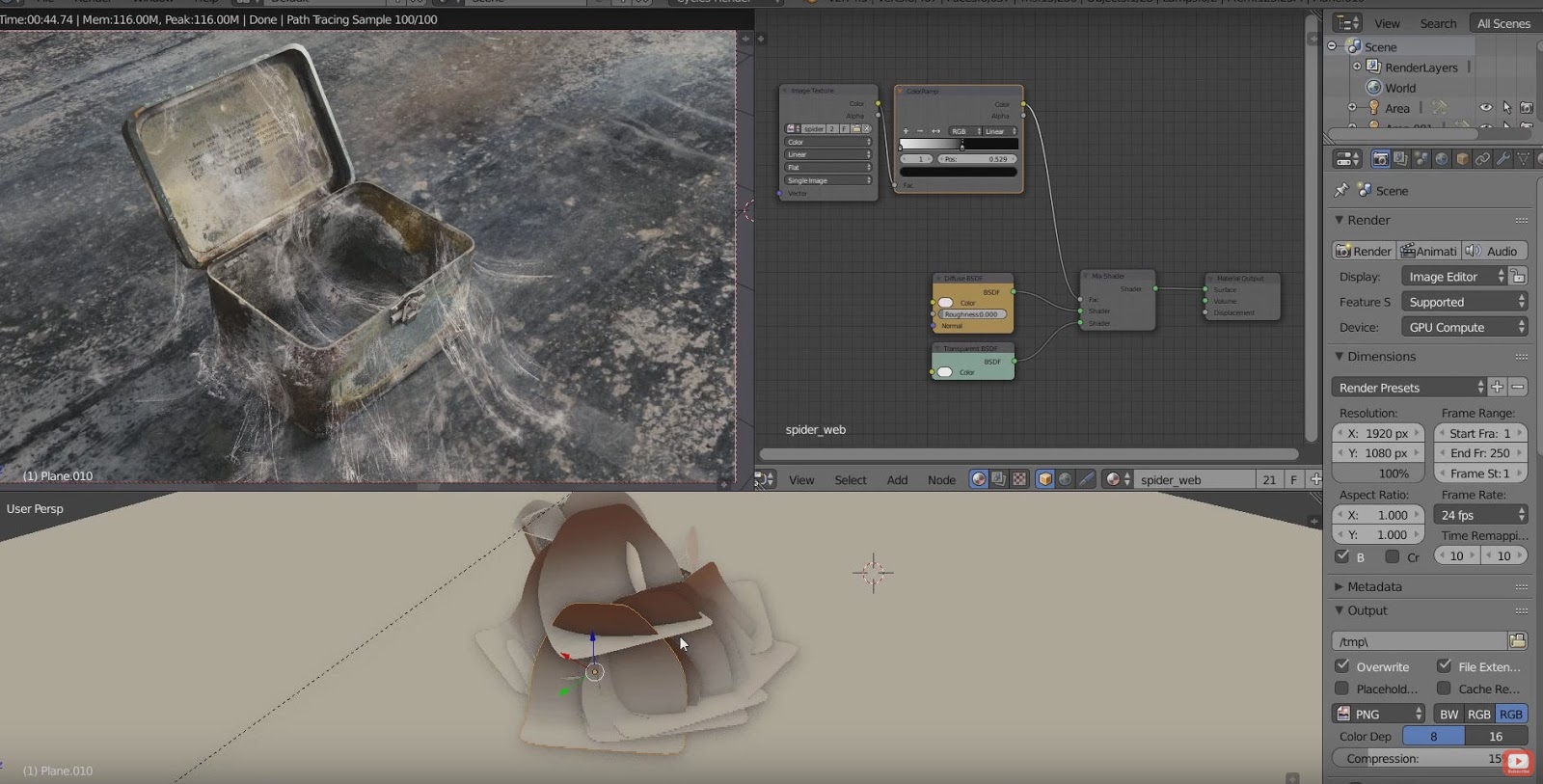1543x784 pixels.
Task: Open the properties editor type selector
Action: pos(1347,159)
